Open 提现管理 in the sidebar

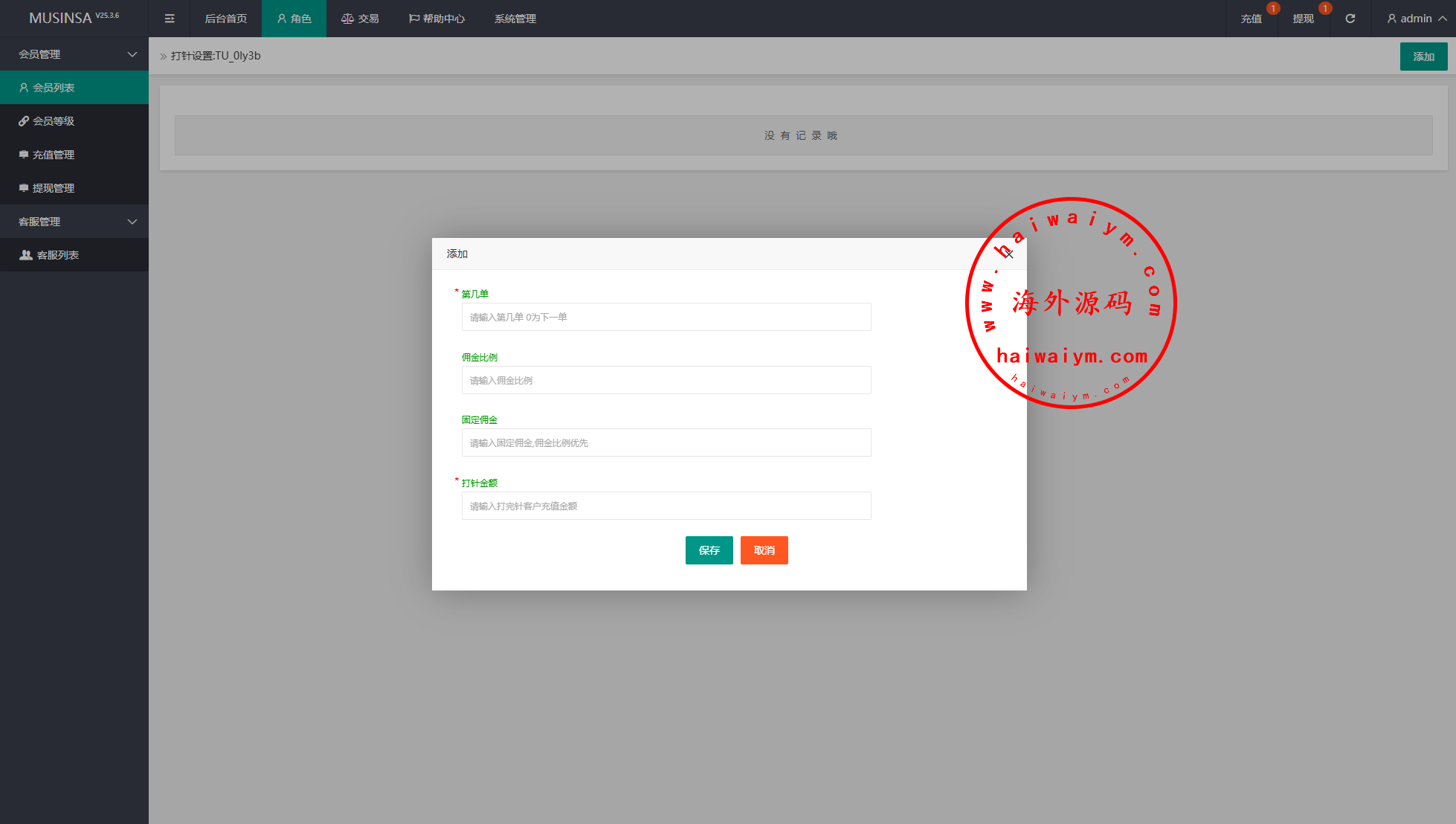point(54,188)
